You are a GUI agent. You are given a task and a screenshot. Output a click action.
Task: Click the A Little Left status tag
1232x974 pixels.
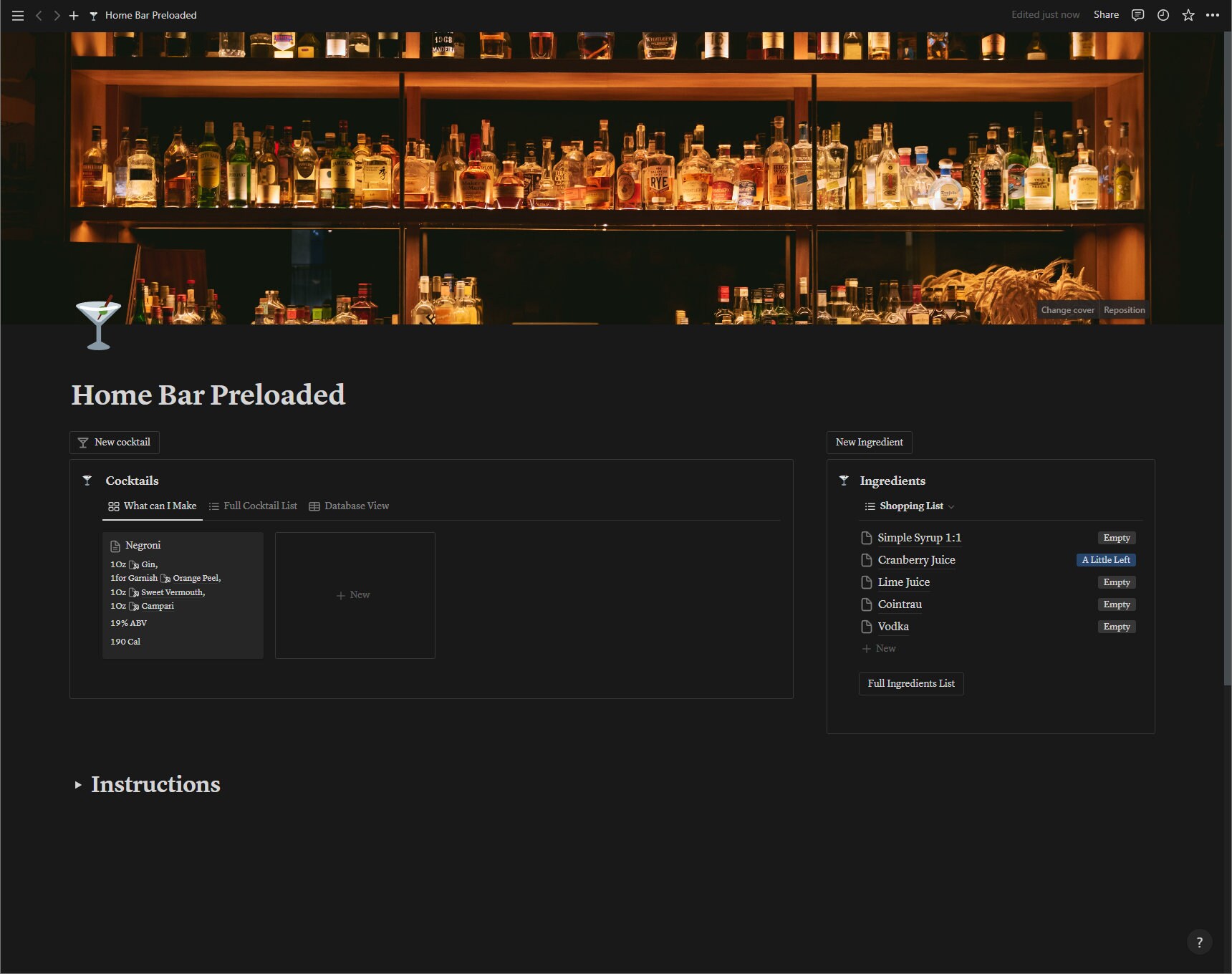[1106, 560]
